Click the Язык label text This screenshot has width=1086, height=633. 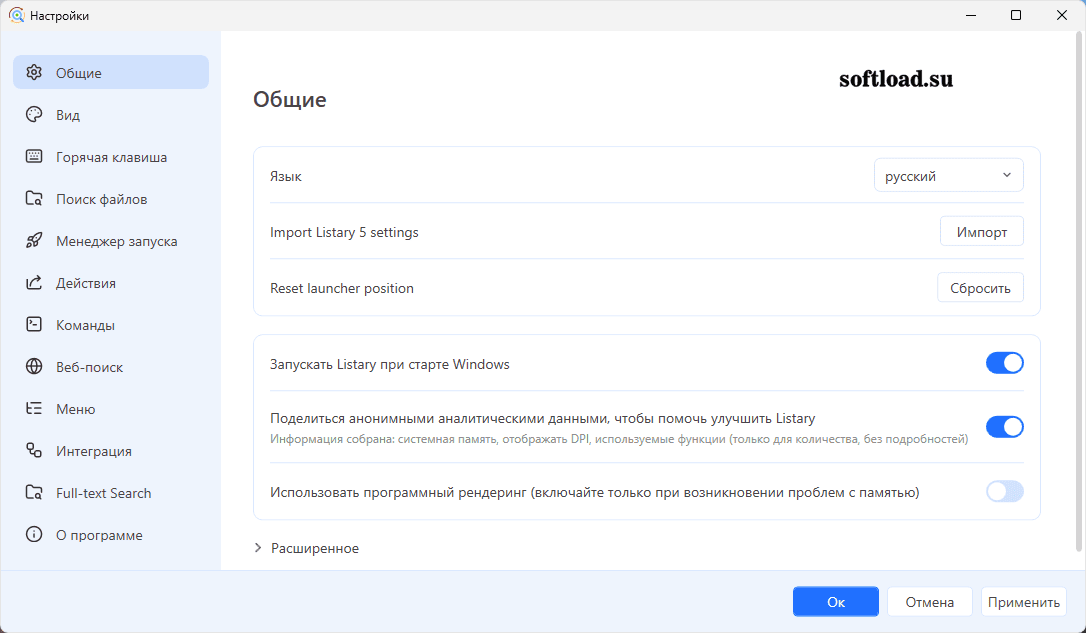pos(285,176)
